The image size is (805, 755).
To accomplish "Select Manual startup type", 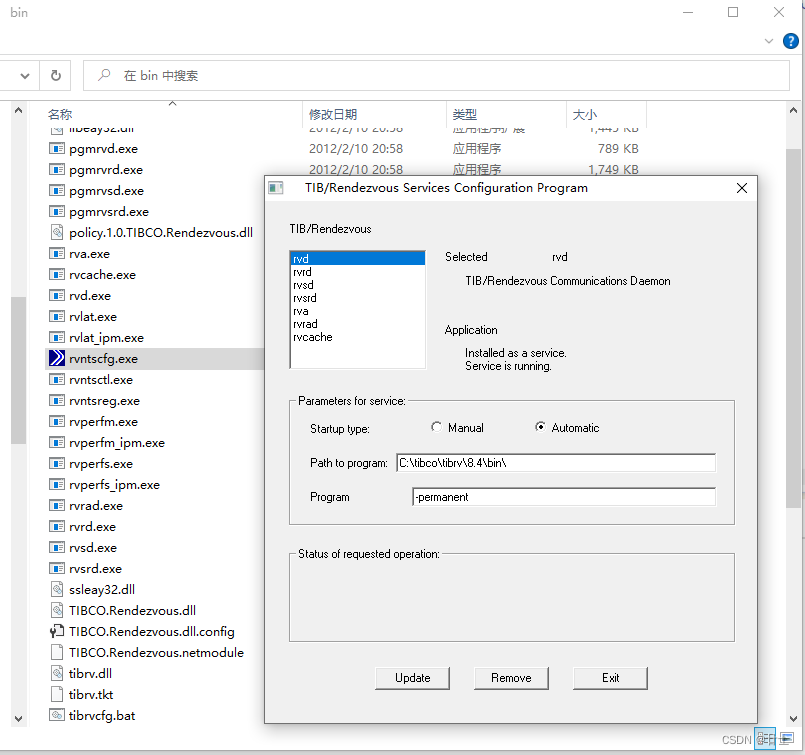I will pos(436,427).
